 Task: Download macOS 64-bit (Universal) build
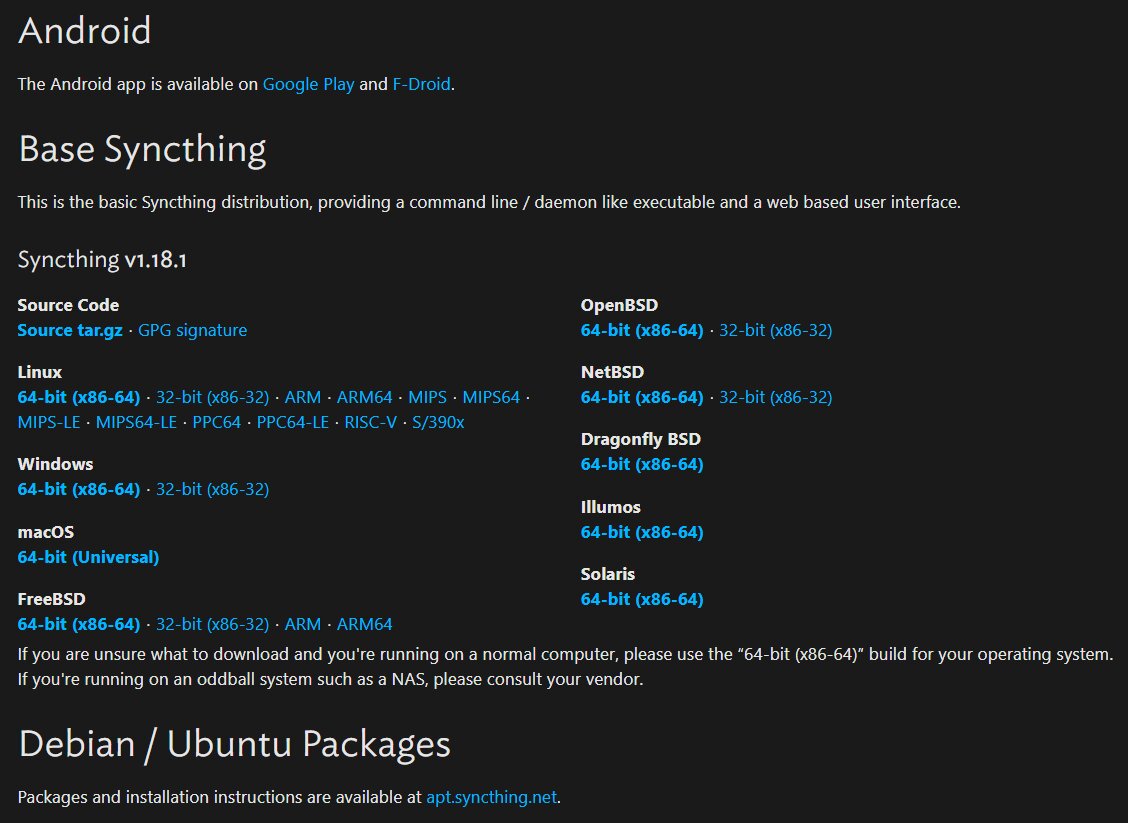[88, 557]
